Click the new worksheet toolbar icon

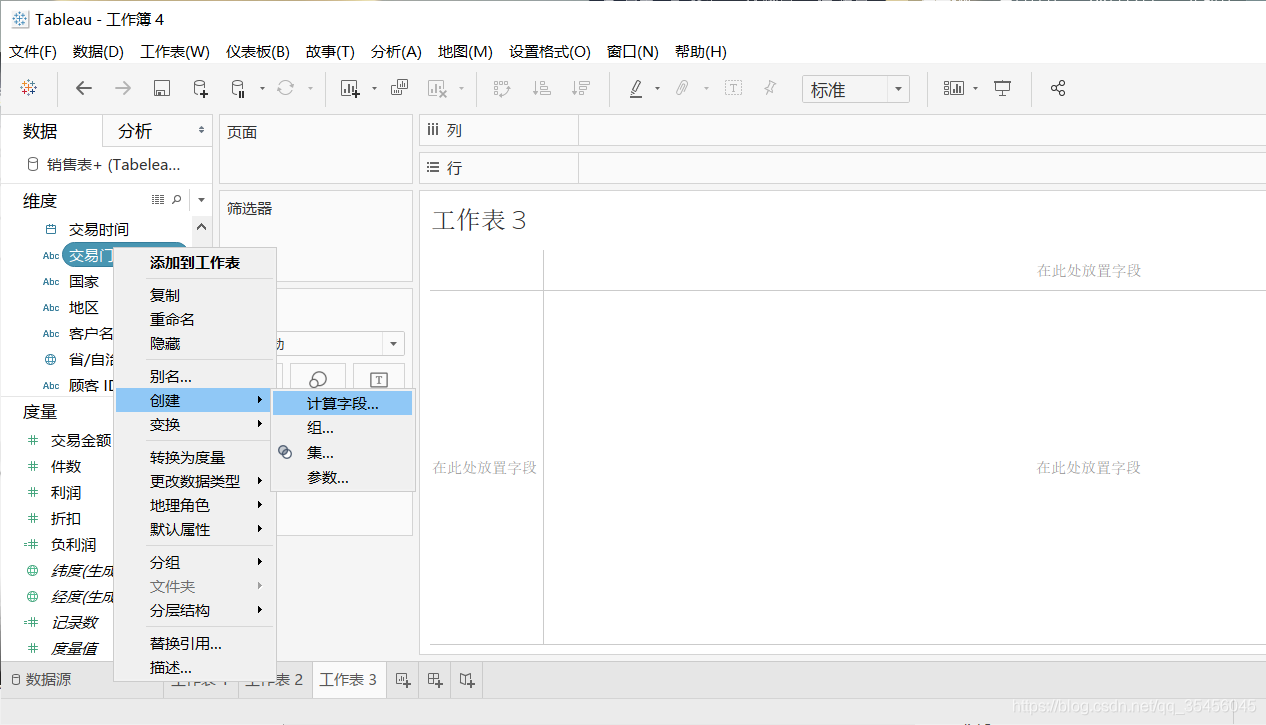point(350,88)
